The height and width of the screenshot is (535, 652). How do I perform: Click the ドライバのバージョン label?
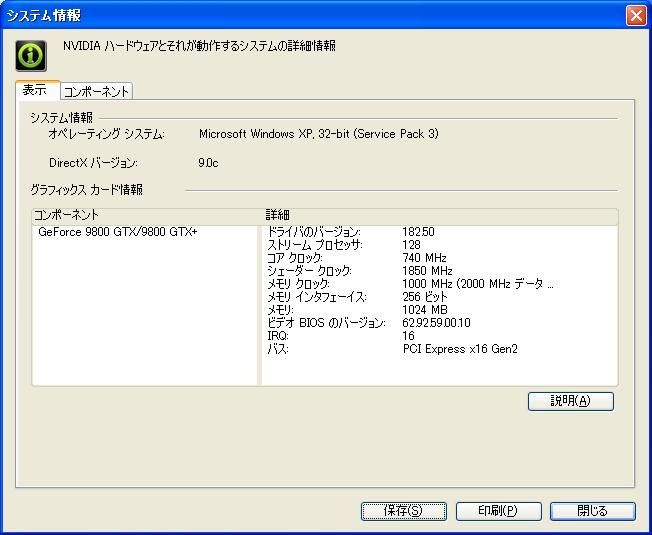[314, 232]
